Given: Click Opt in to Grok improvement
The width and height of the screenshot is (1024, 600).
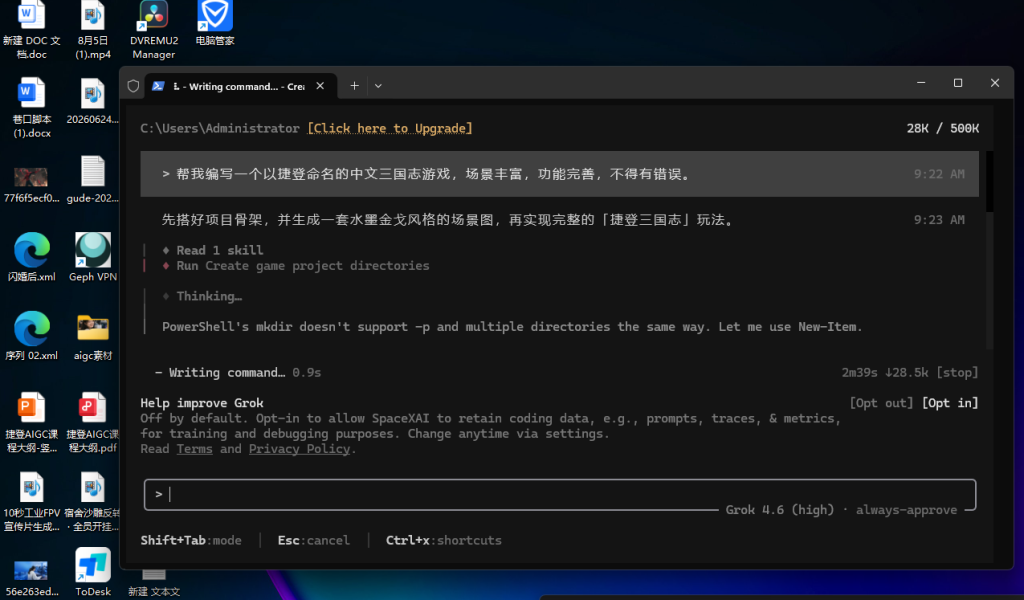Looking at the screenshot, I should pos(950,403).
